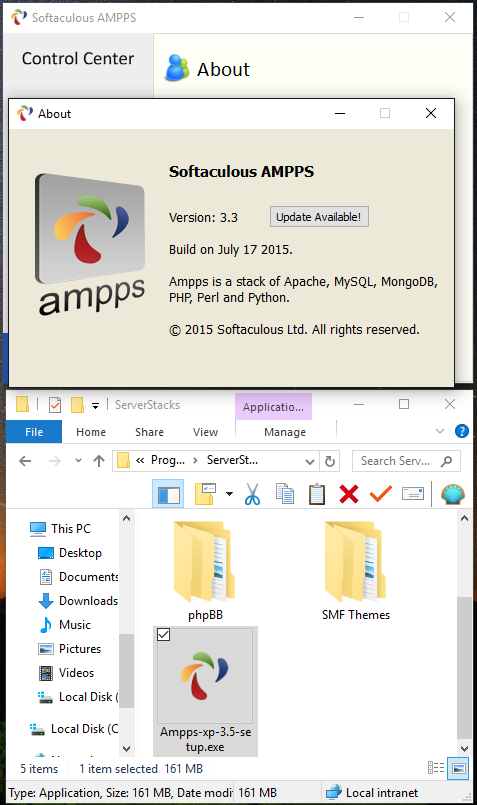Open the folder views dropdown arrow
Viewport: 477px width, 805px height.
point(229,494)
